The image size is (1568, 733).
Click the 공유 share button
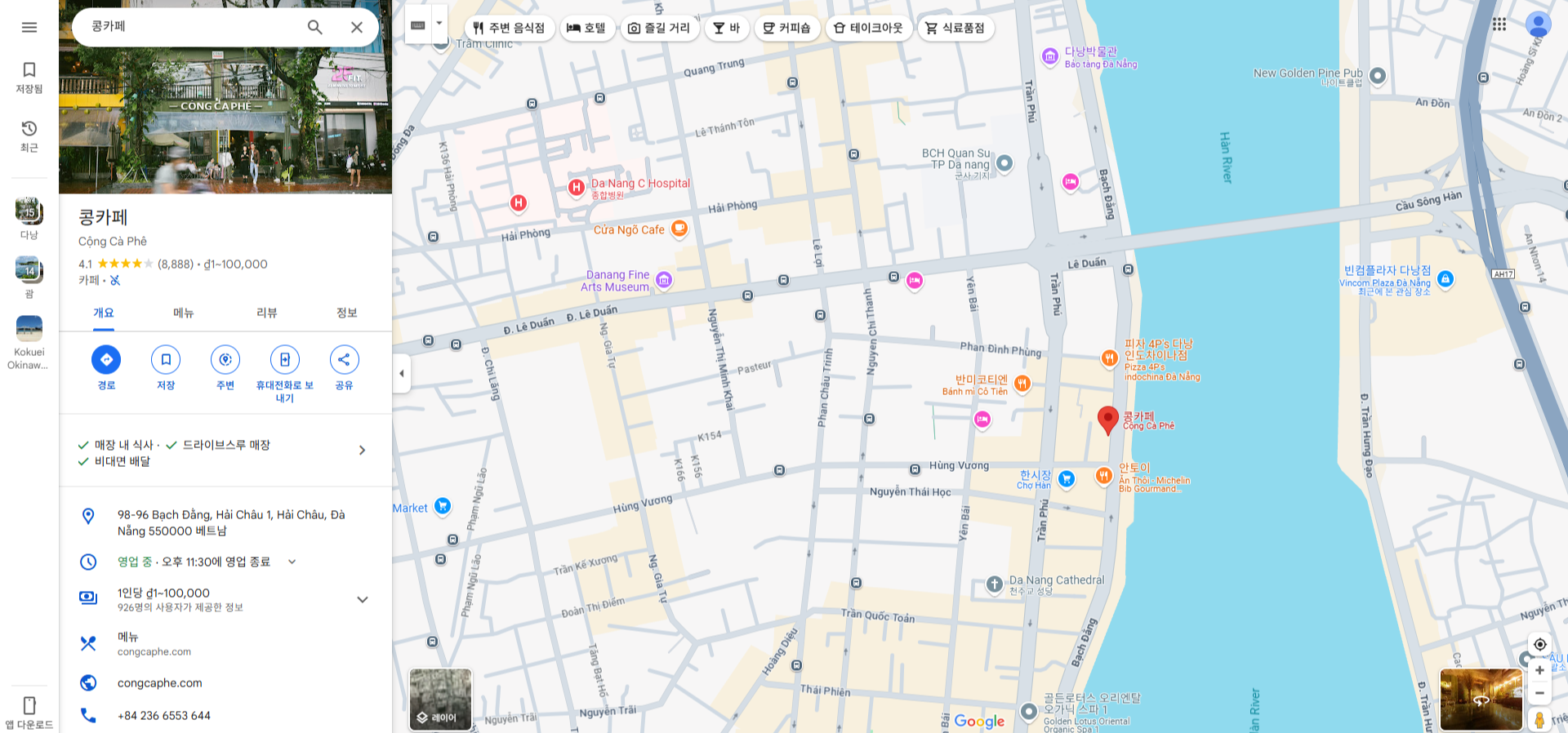pos(345,360)
